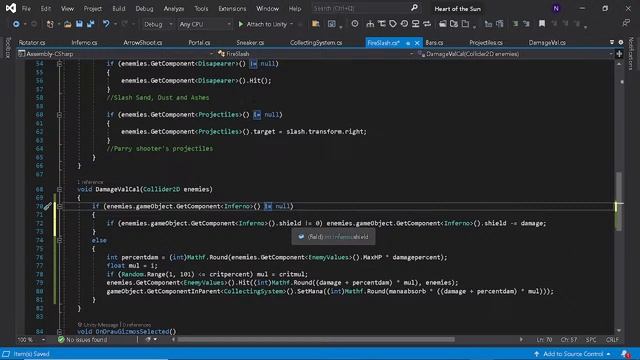Switch to the CollectingSystem.cs tab

tap(316, 42)
